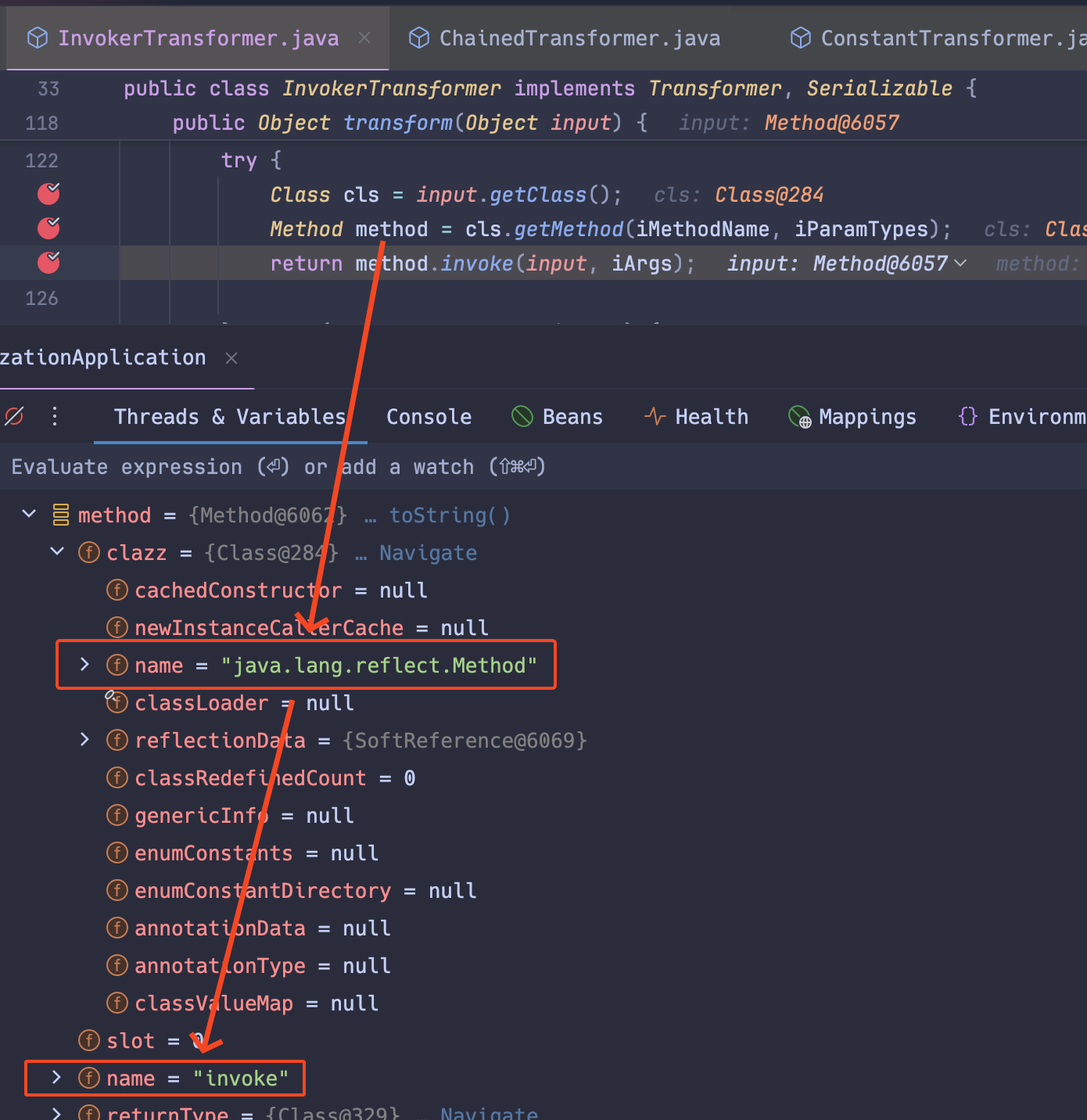The height and width of the screenshot is (1120, 1087).
Task: Click the mute breakpoints icon
Action: (14, 416)
